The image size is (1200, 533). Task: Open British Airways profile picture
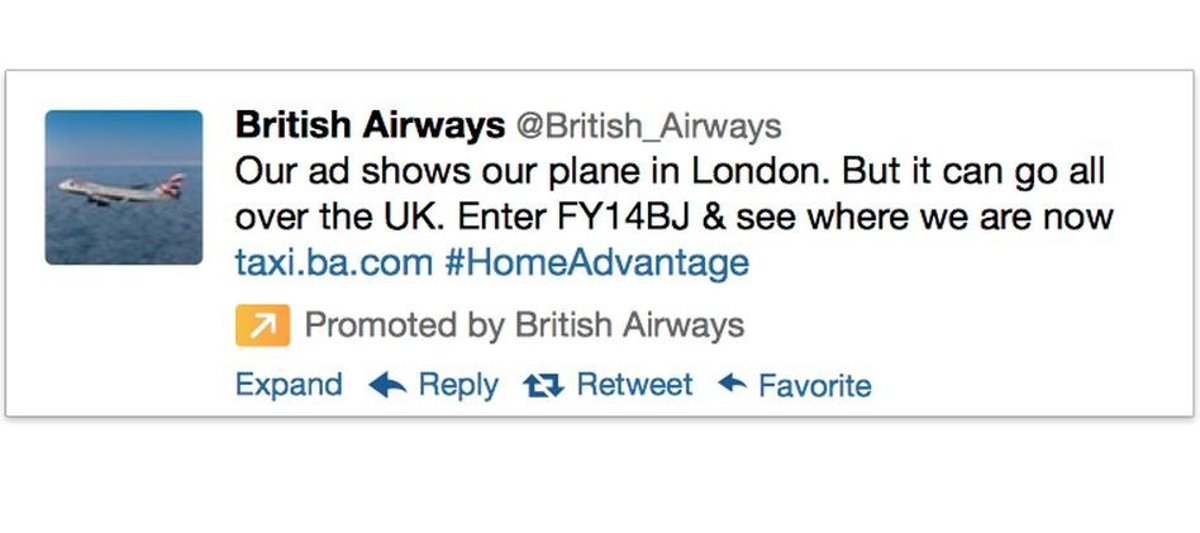coord(124,187)
